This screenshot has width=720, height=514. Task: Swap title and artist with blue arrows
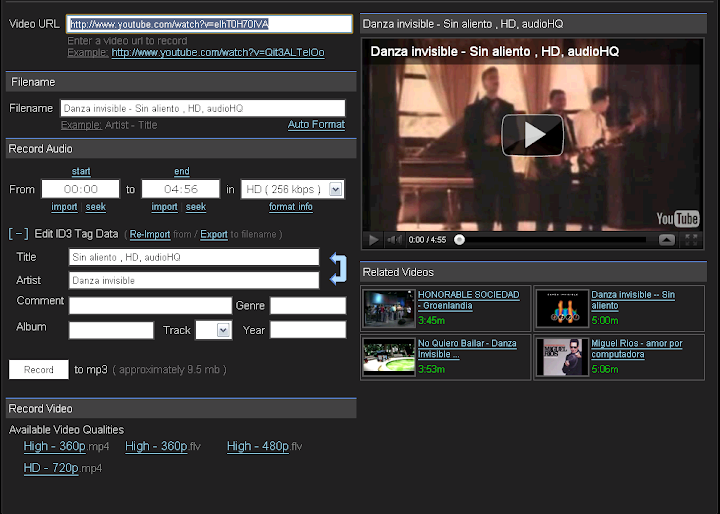[338, 269]
